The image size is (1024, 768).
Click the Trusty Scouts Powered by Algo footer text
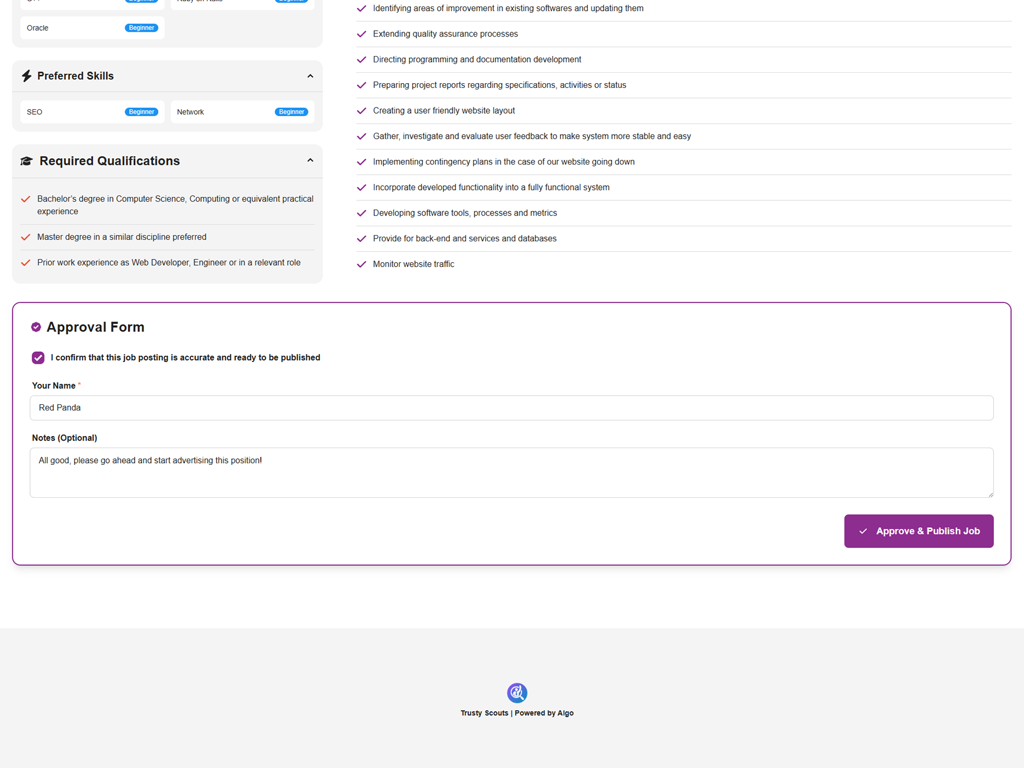517,713
